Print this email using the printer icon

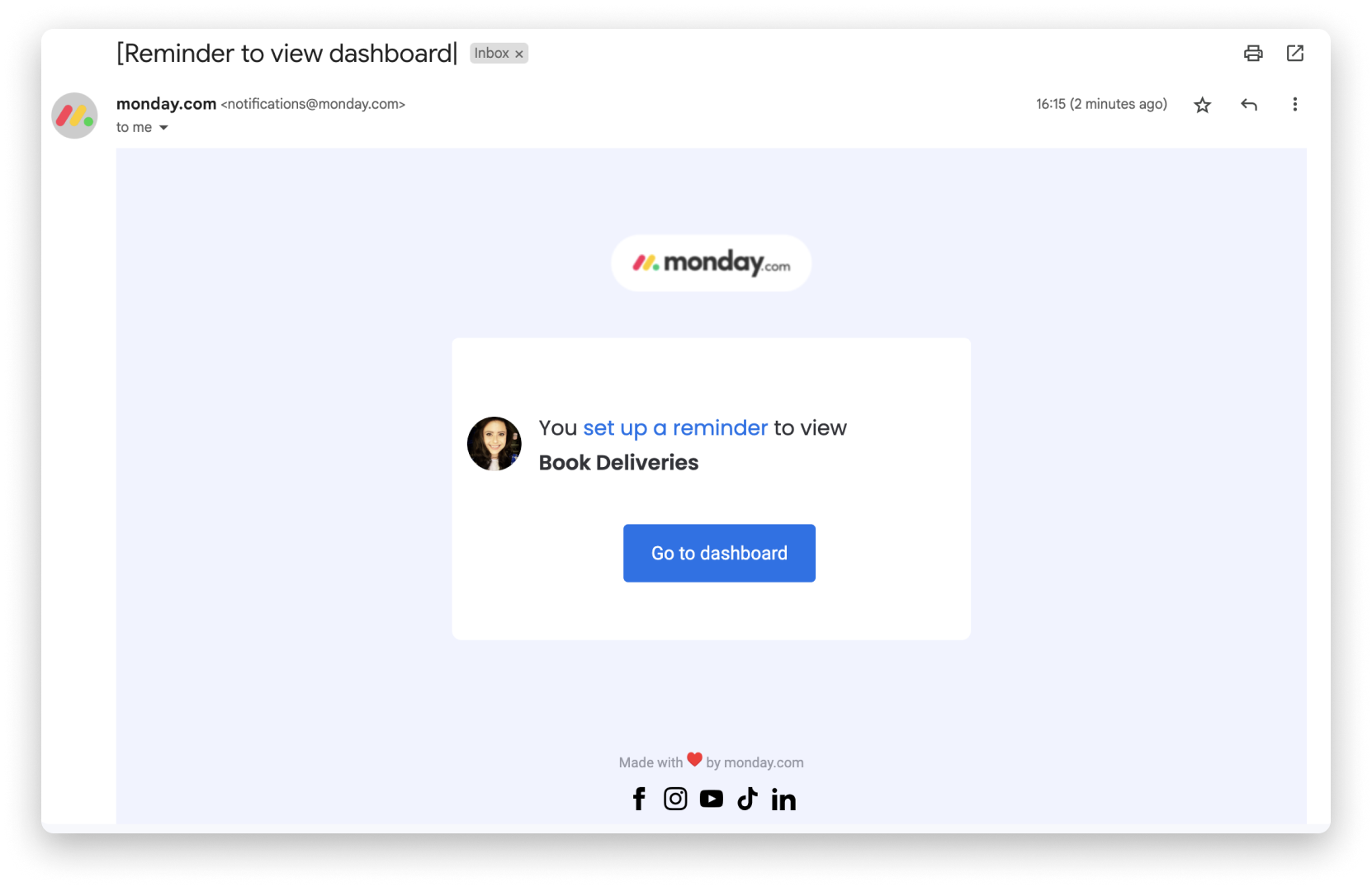(1252, 53)
